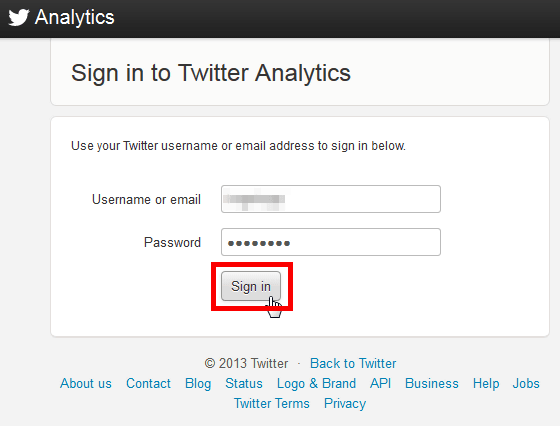Focus the Username or email field

point(331,199)
